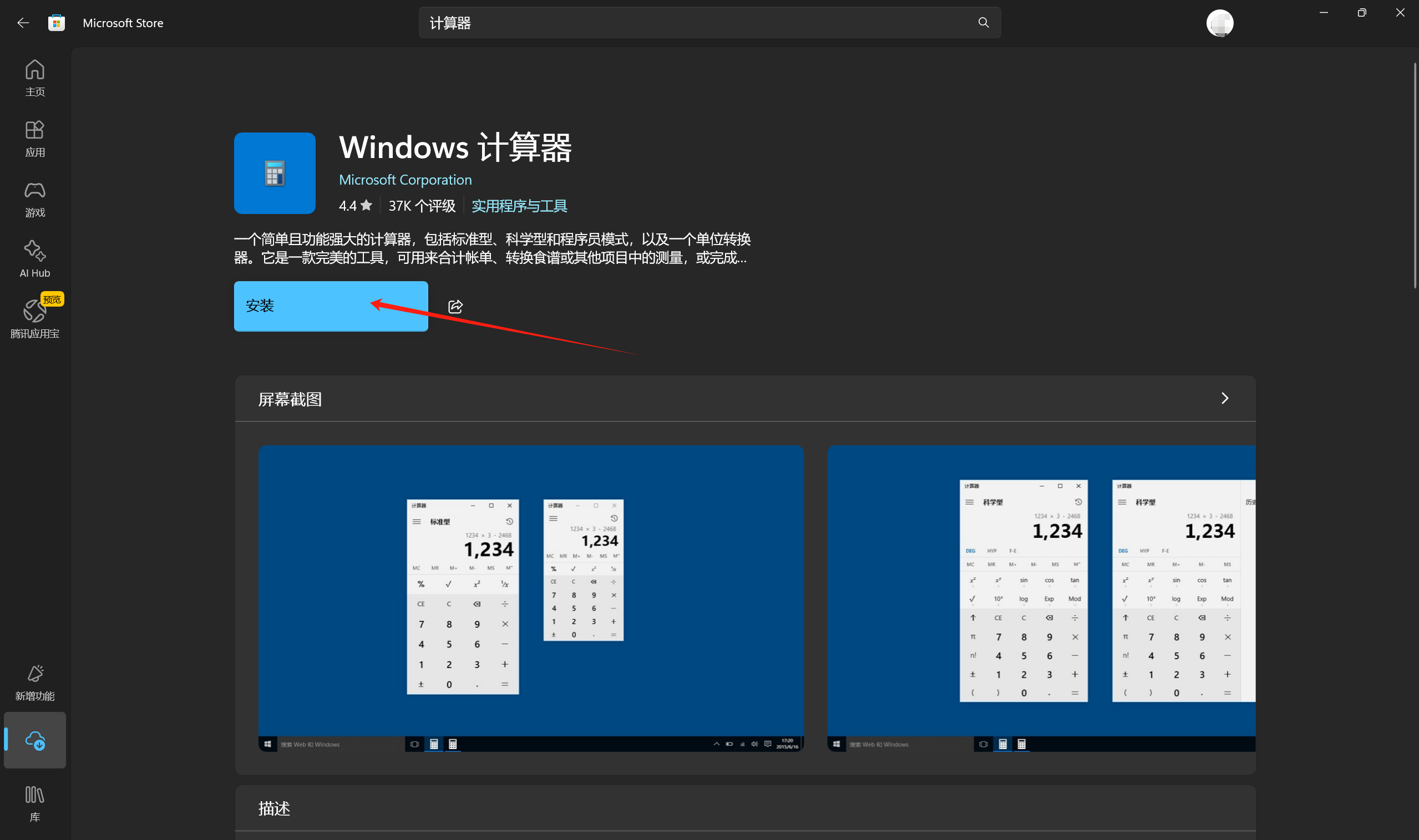Open the 新增功能 what's new icon
1419x840 pixels.
tap(34, 682)
